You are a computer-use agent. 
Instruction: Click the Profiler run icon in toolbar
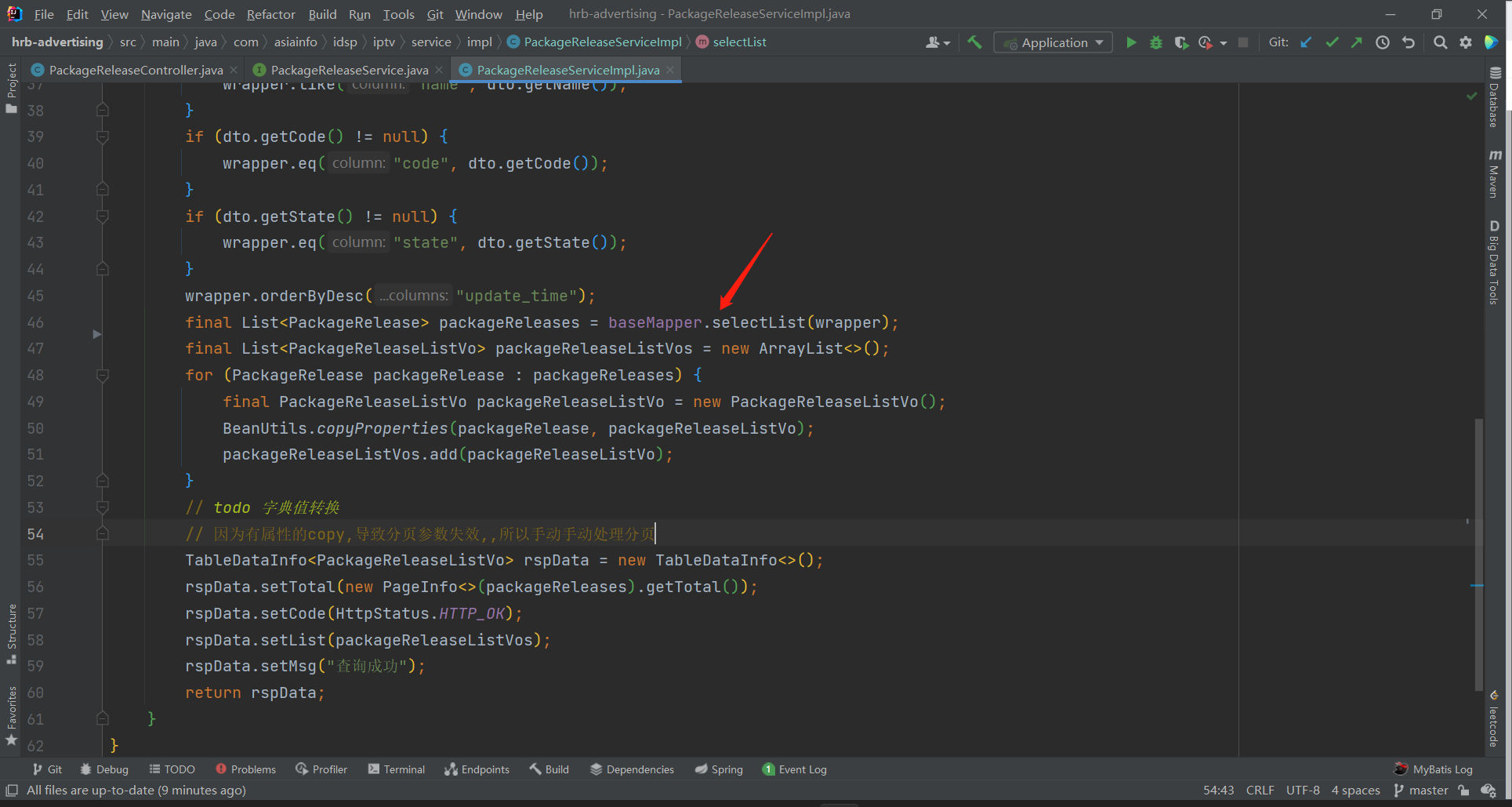(x=1206, y=42)
